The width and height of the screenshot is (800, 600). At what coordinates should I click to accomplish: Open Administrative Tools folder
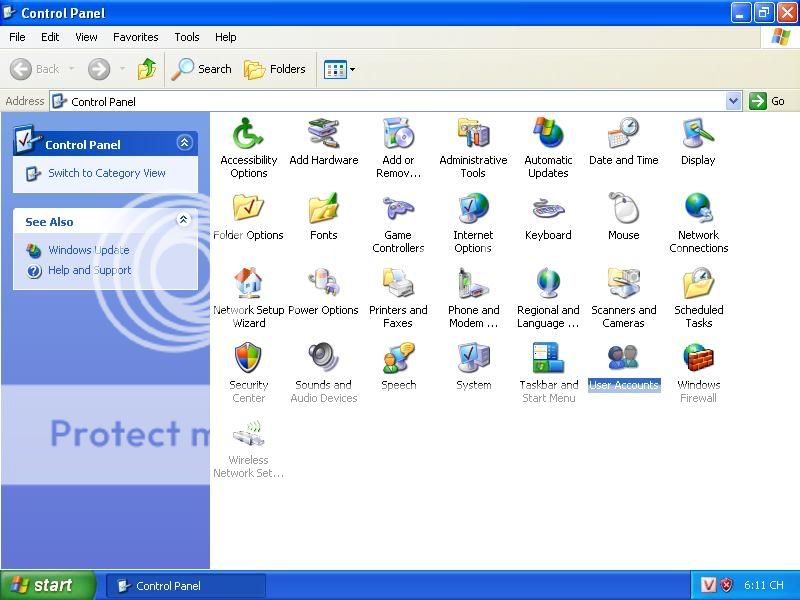473,148
